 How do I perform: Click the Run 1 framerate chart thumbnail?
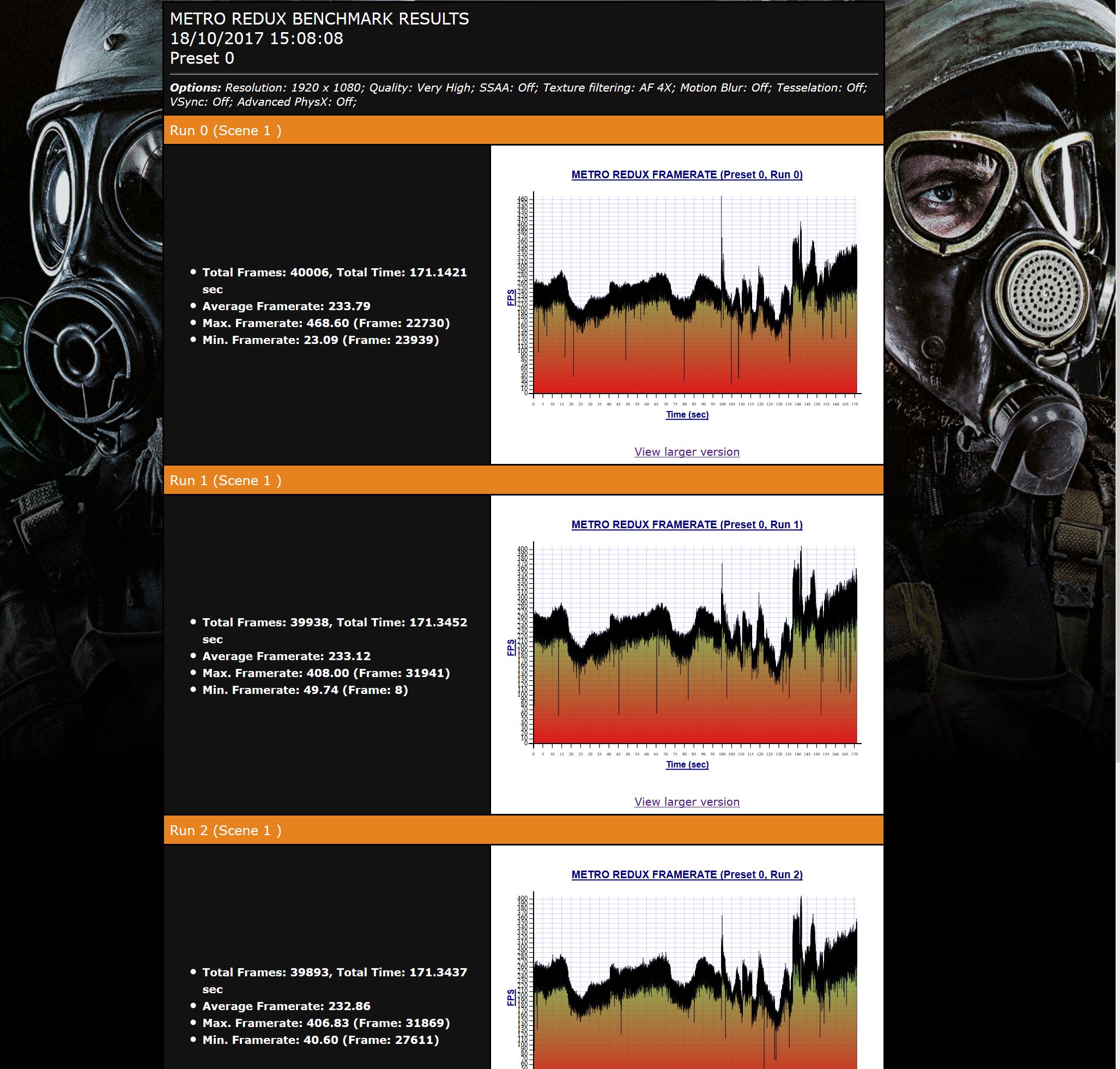(x=687, y=646)
